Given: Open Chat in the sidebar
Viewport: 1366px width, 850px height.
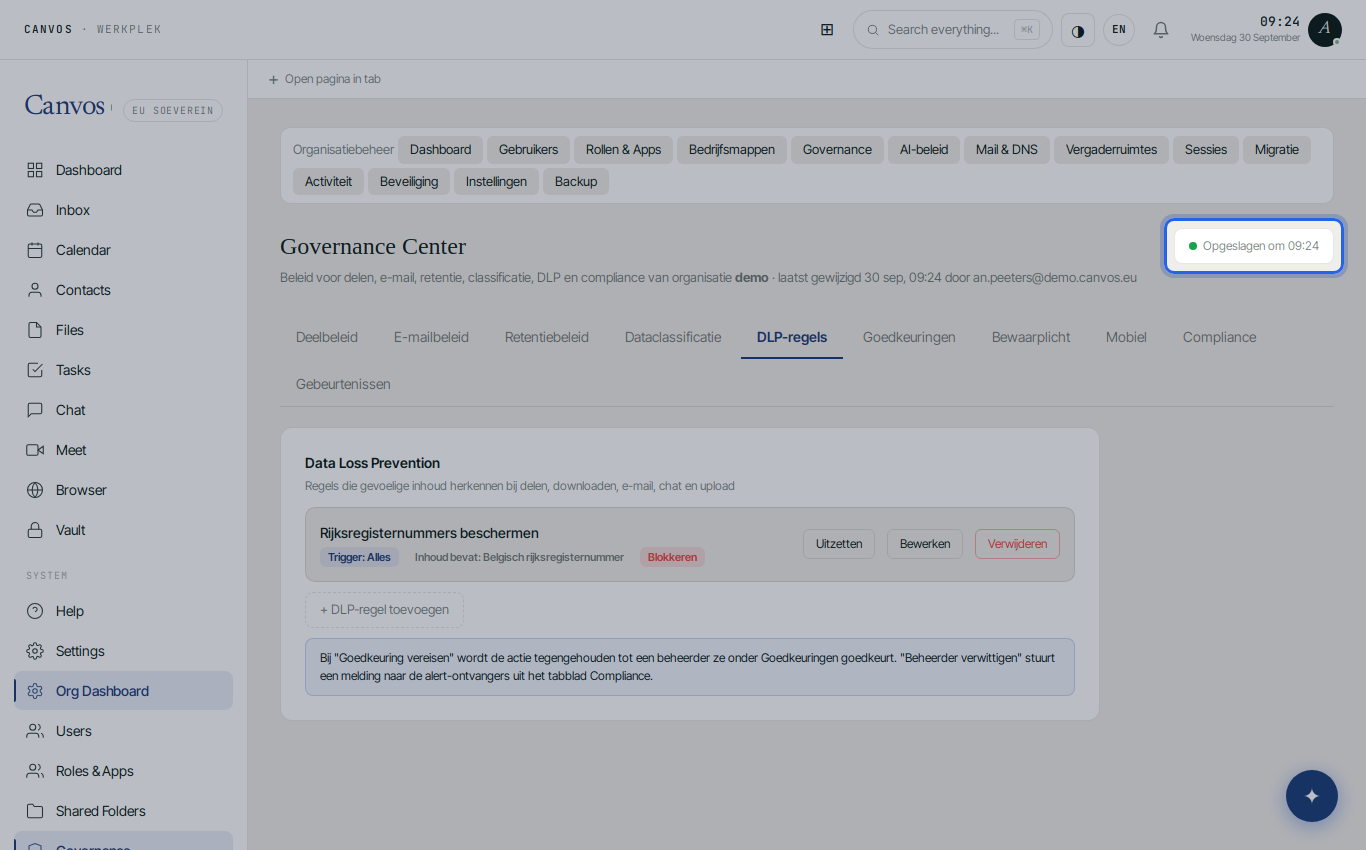Looking at the screenshot, I should click(124, 410).
